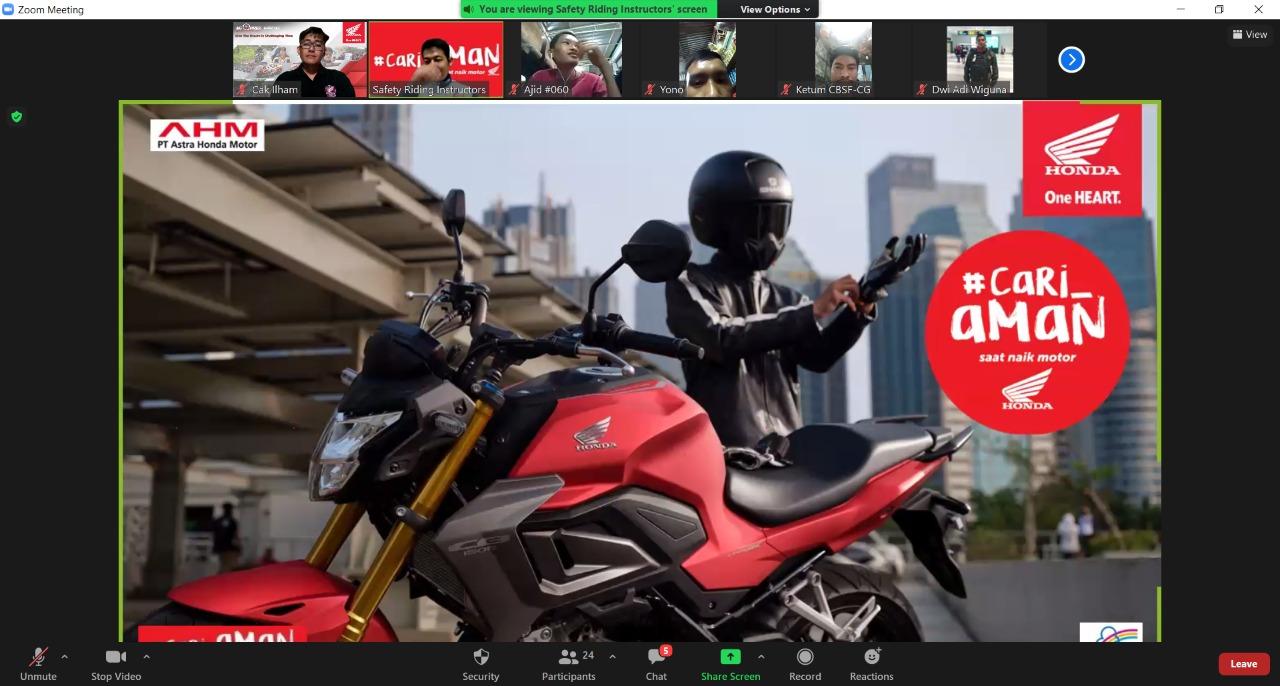Viewport: 1280px width, 686px height.
Task: Open the View Options dropdown
Action: (x=775, y=9)
